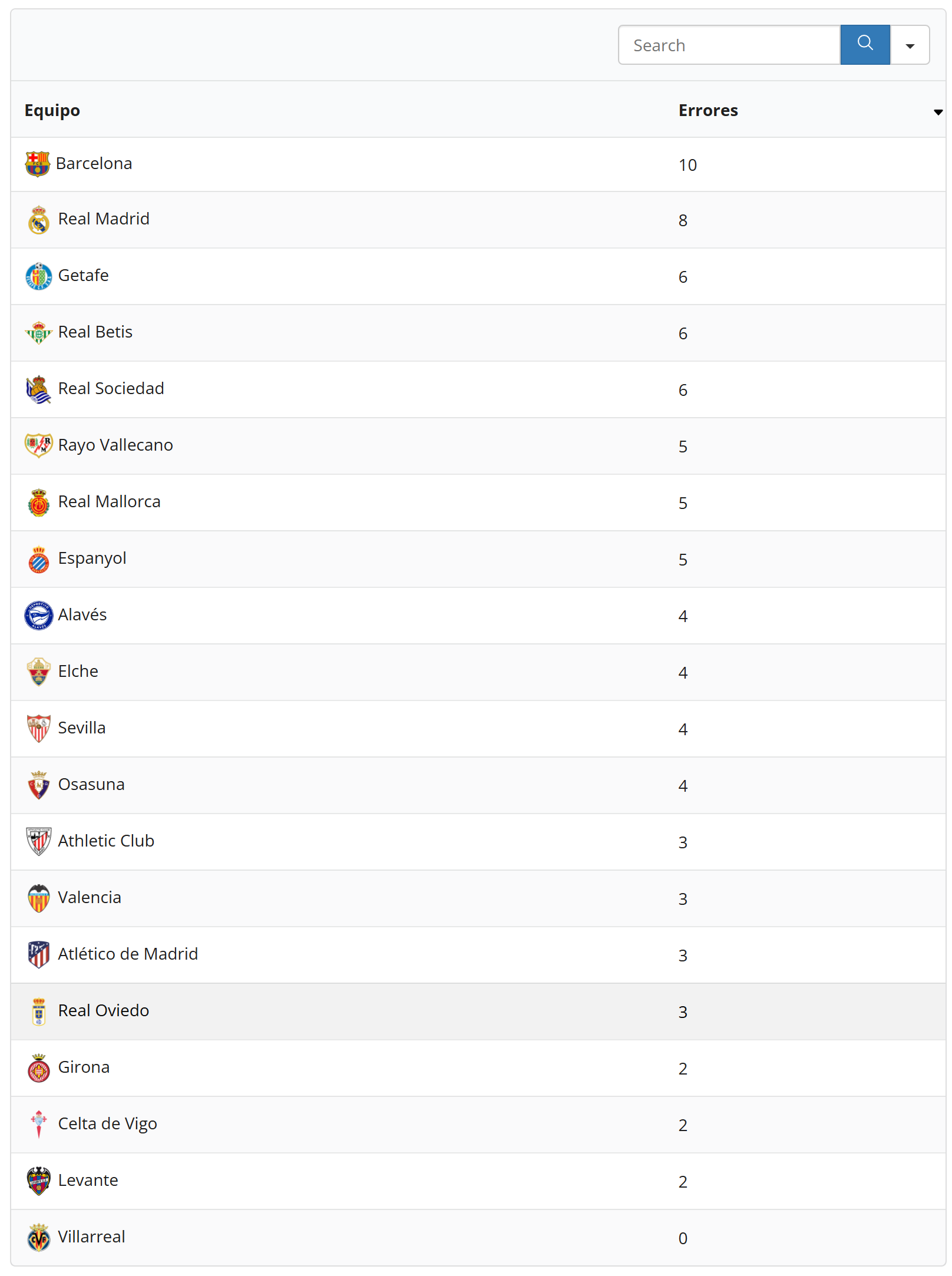Click the Alavés round blue badge
This screenshot has width=952, height=1276.
pyautogui.click(x=39, y=615)
